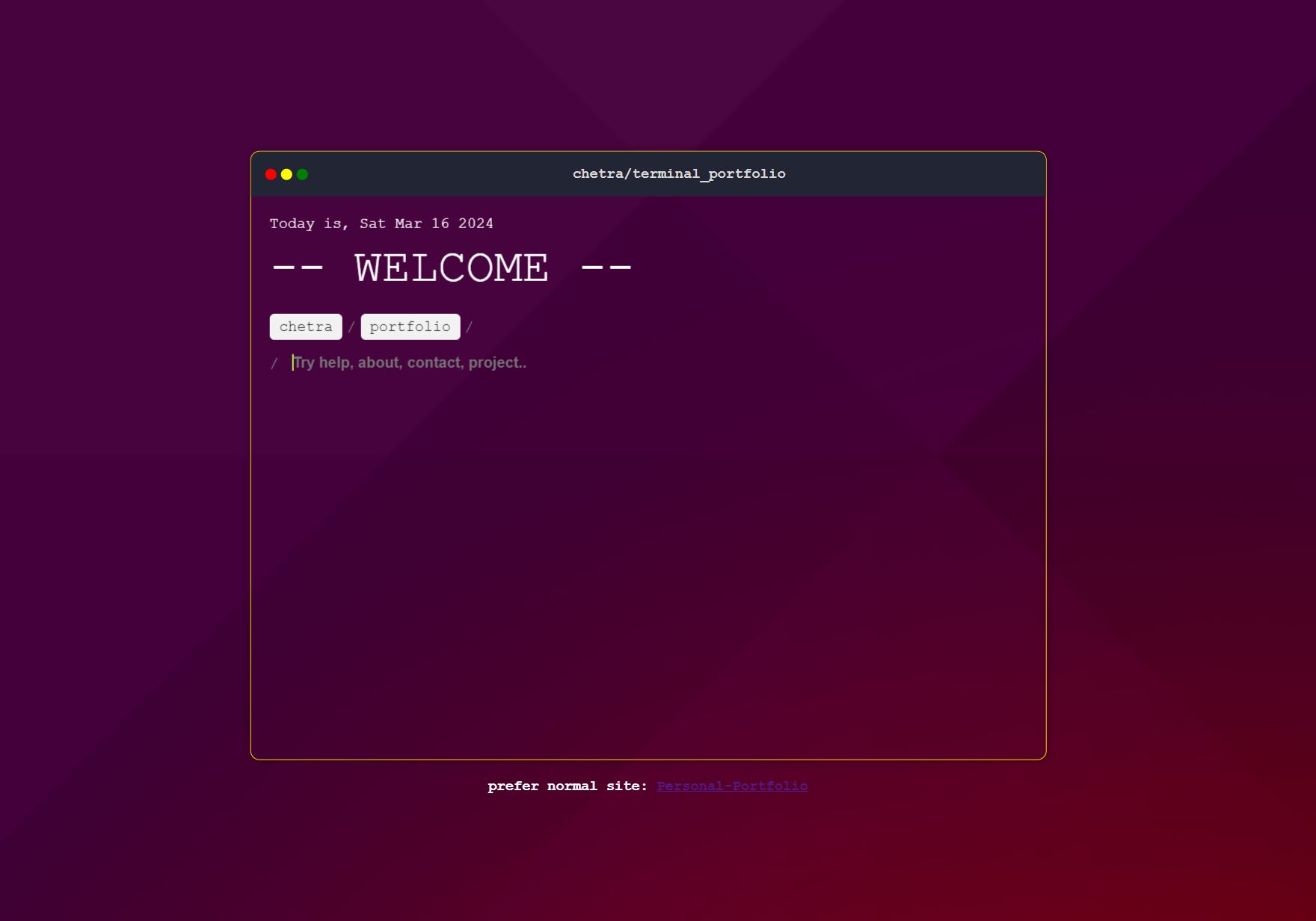Click the green maximize dot
This screenshot has width=1316, height=921.
pyautogui.click(x=302, y=174)
